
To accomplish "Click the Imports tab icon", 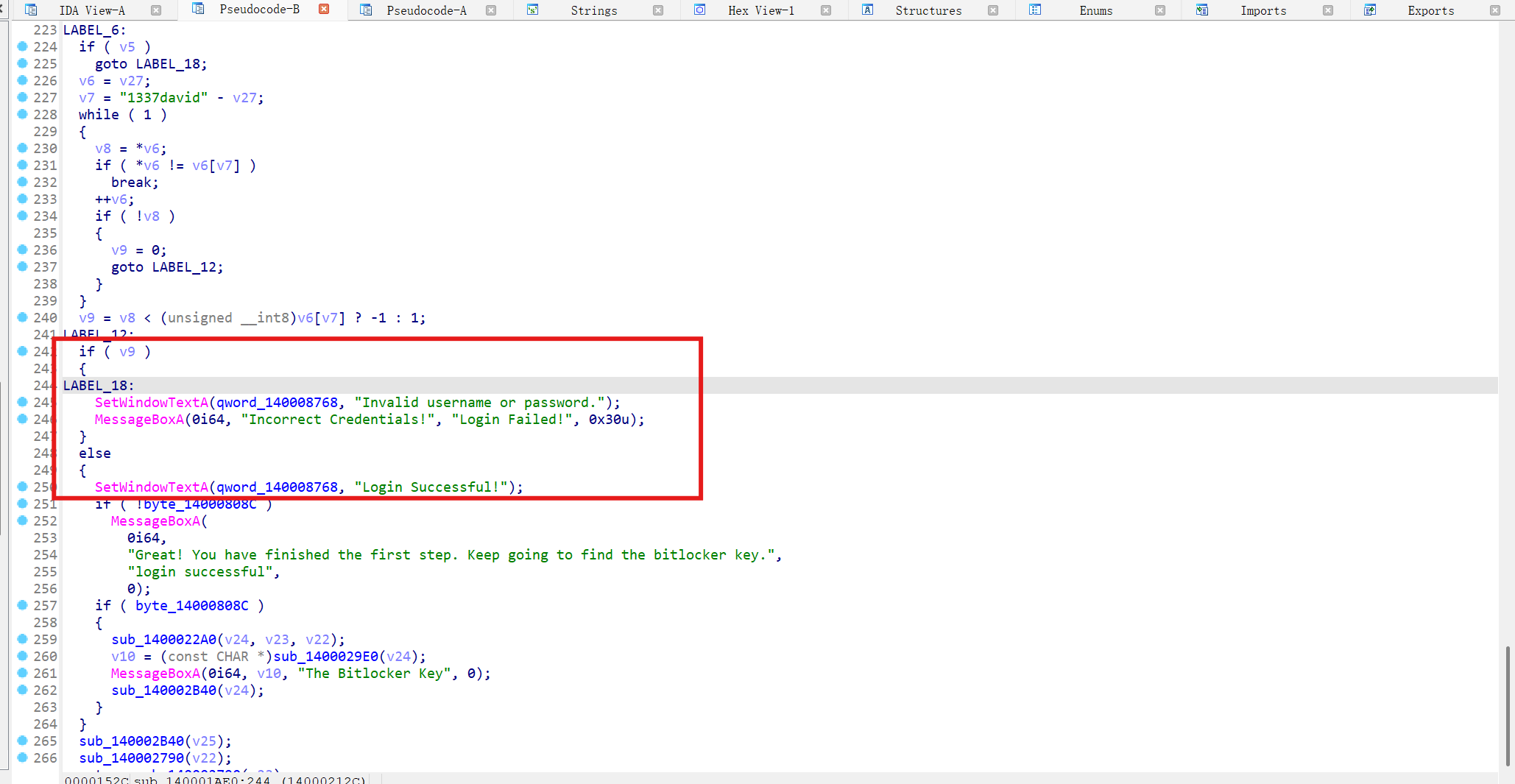I will tap(1202, 10).
